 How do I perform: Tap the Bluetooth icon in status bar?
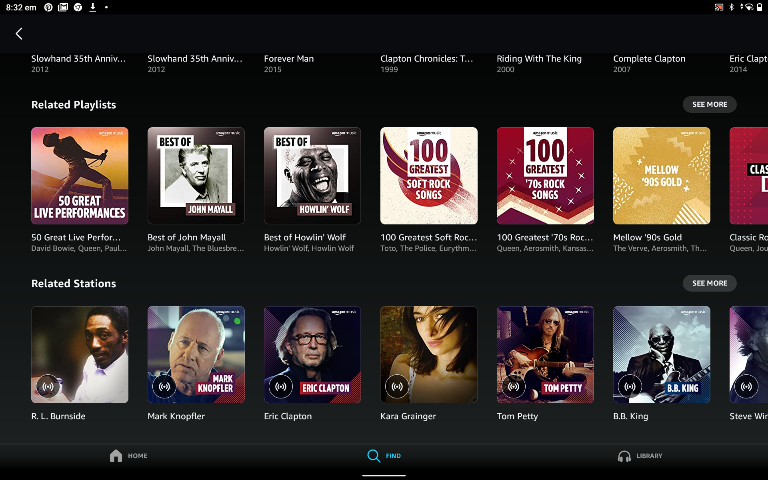[732, 7]
